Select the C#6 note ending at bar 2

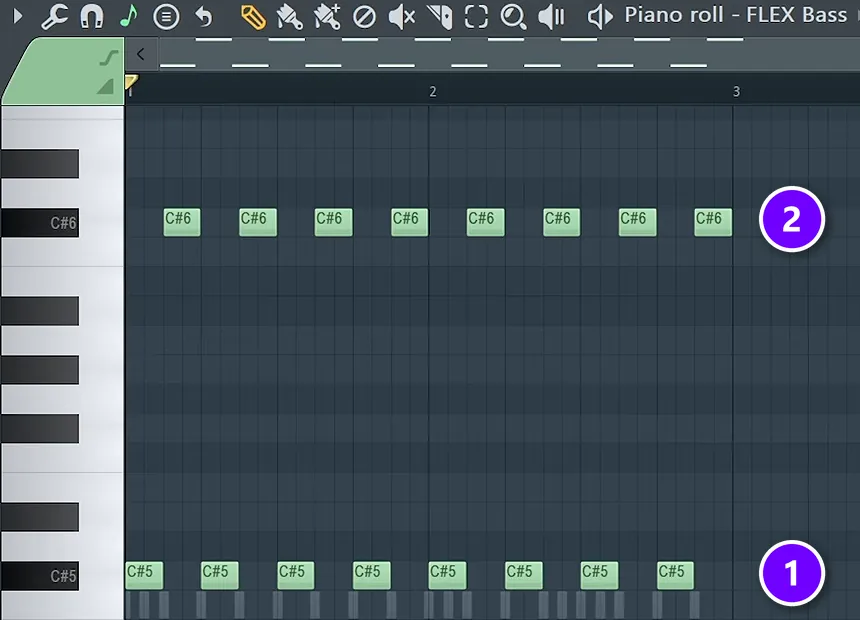[410, 222]
